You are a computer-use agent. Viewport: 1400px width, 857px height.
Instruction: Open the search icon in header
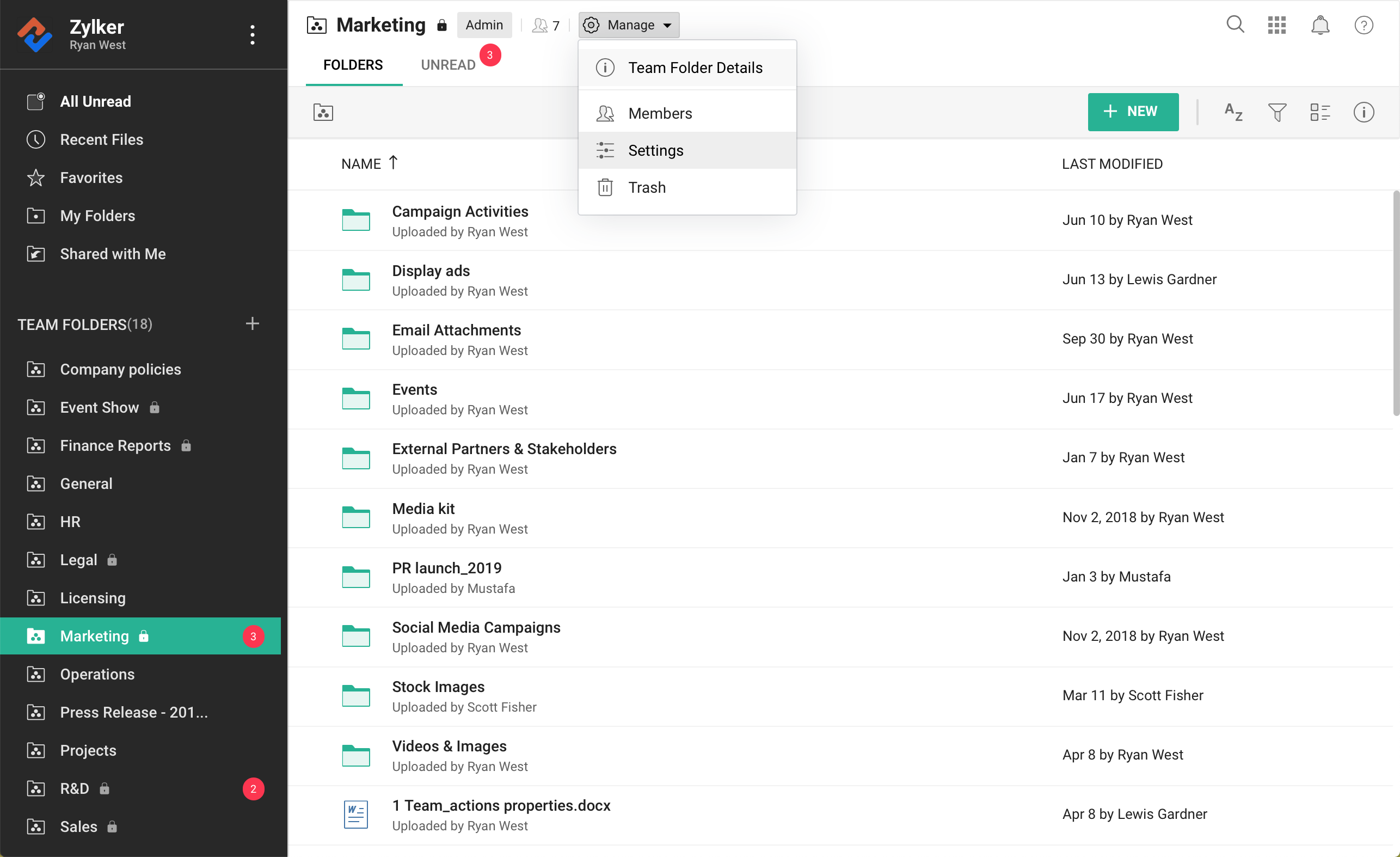tap(1235, 25)
